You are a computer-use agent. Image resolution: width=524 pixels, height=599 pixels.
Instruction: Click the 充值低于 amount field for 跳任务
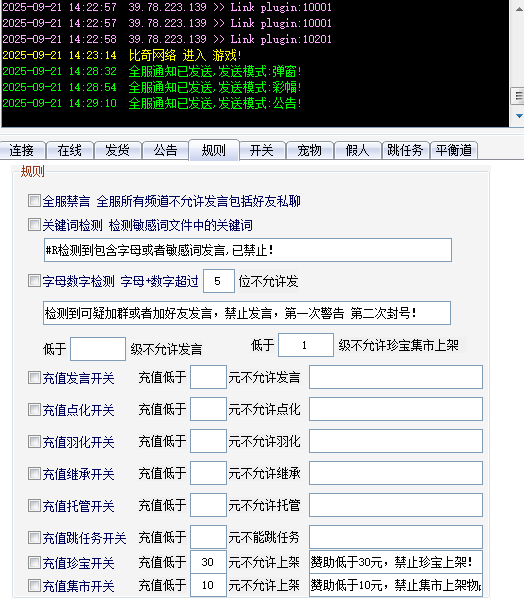click(x=208, y=537)
